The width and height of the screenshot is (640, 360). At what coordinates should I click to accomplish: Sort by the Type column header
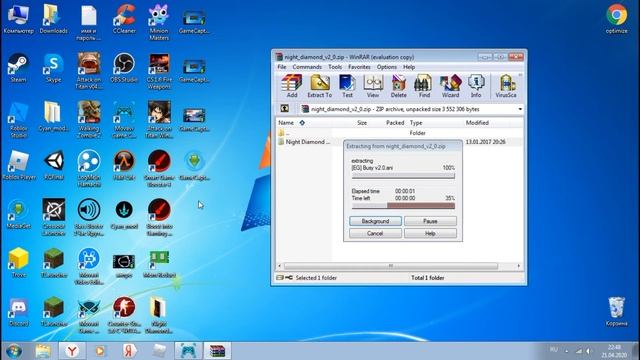coord(416,122)
